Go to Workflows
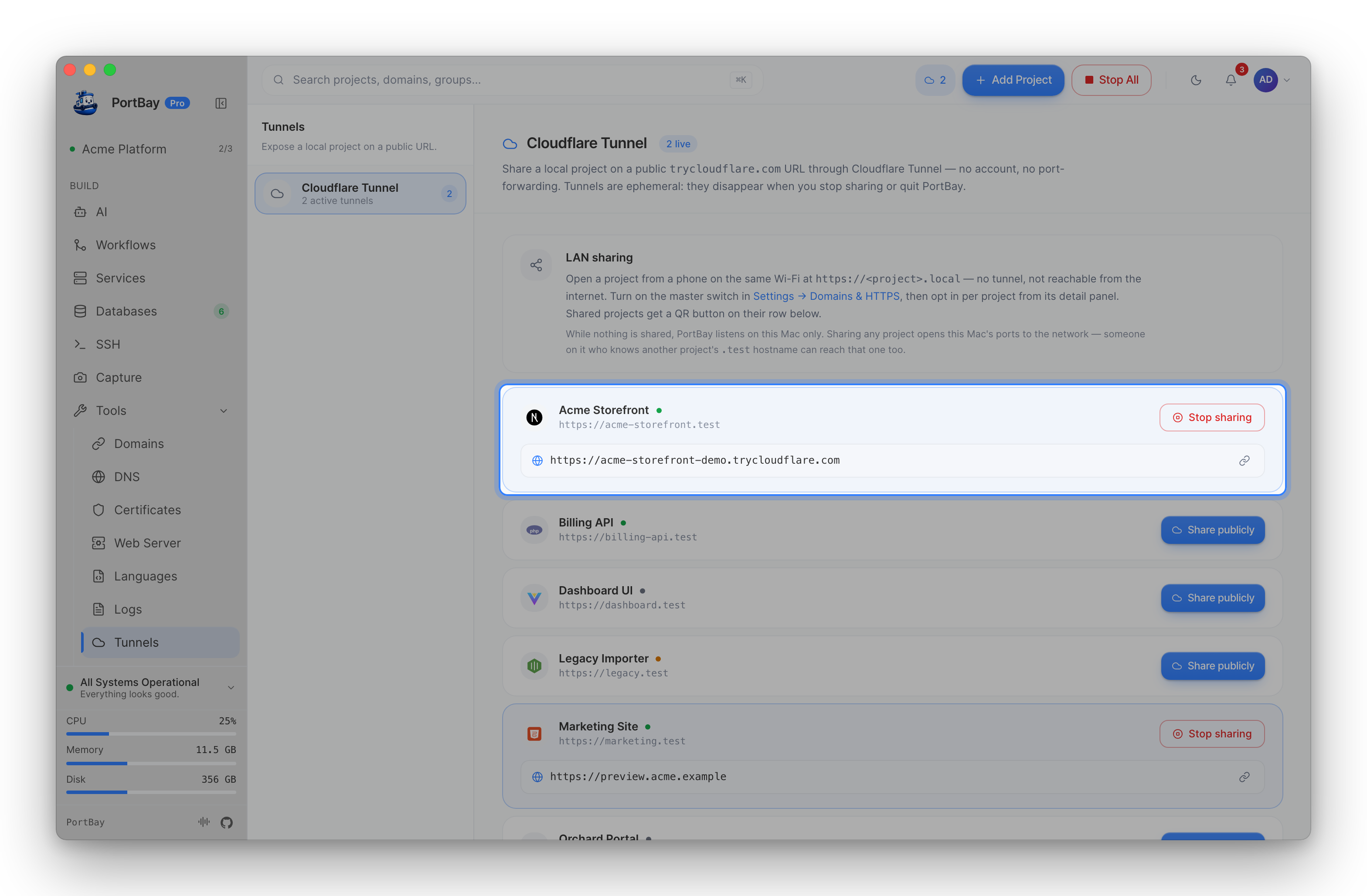 point(151,245)
